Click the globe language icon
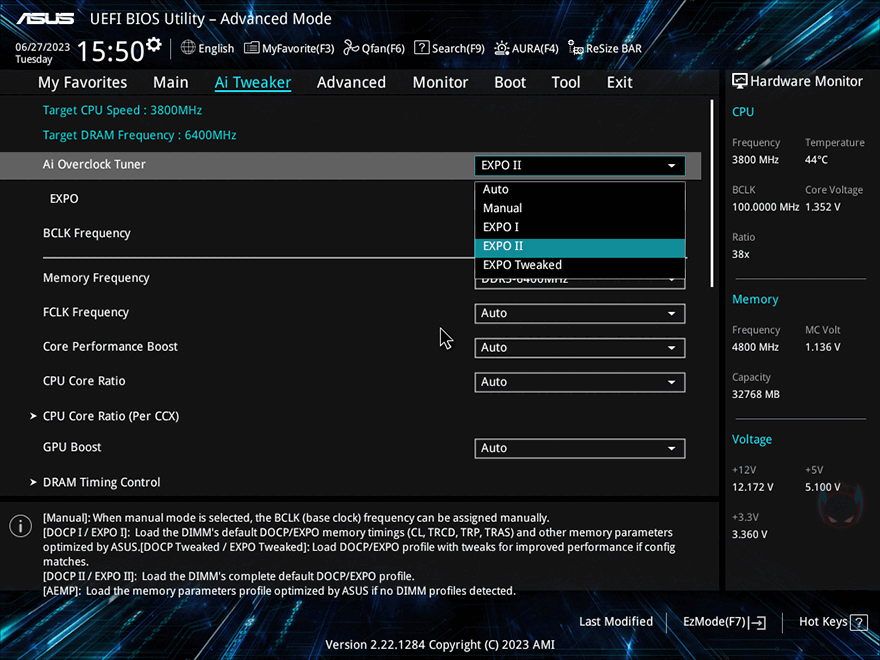 [x=188, y=48]
